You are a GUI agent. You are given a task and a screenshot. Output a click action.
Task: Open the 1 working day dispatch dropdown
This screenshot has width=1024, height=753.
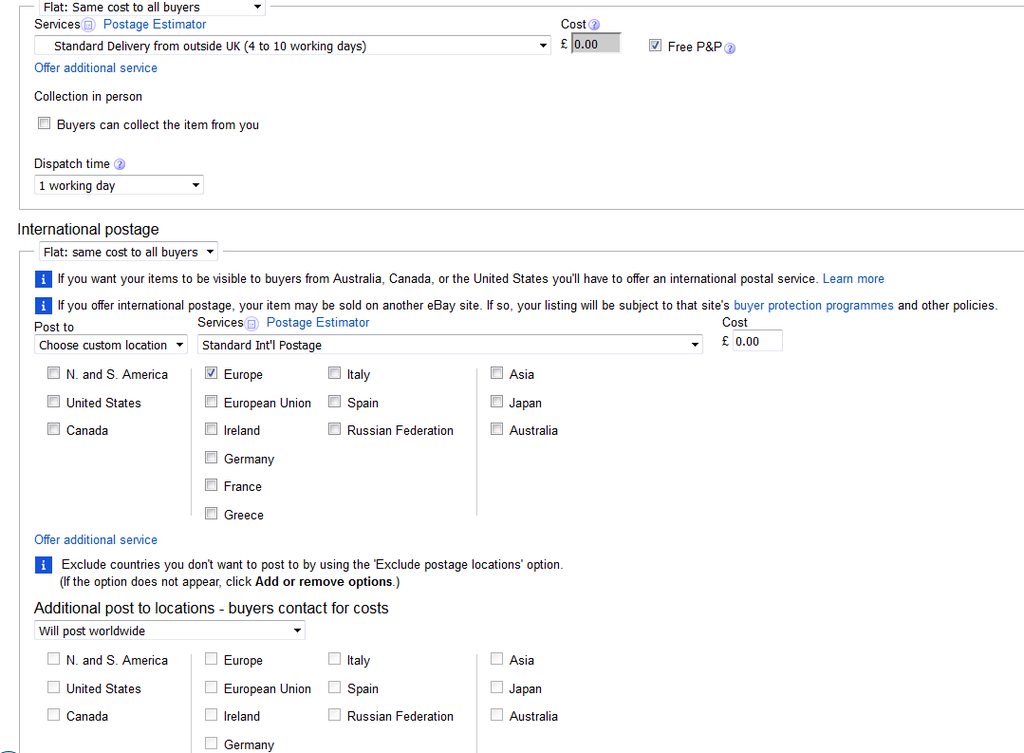coord(119,185)
